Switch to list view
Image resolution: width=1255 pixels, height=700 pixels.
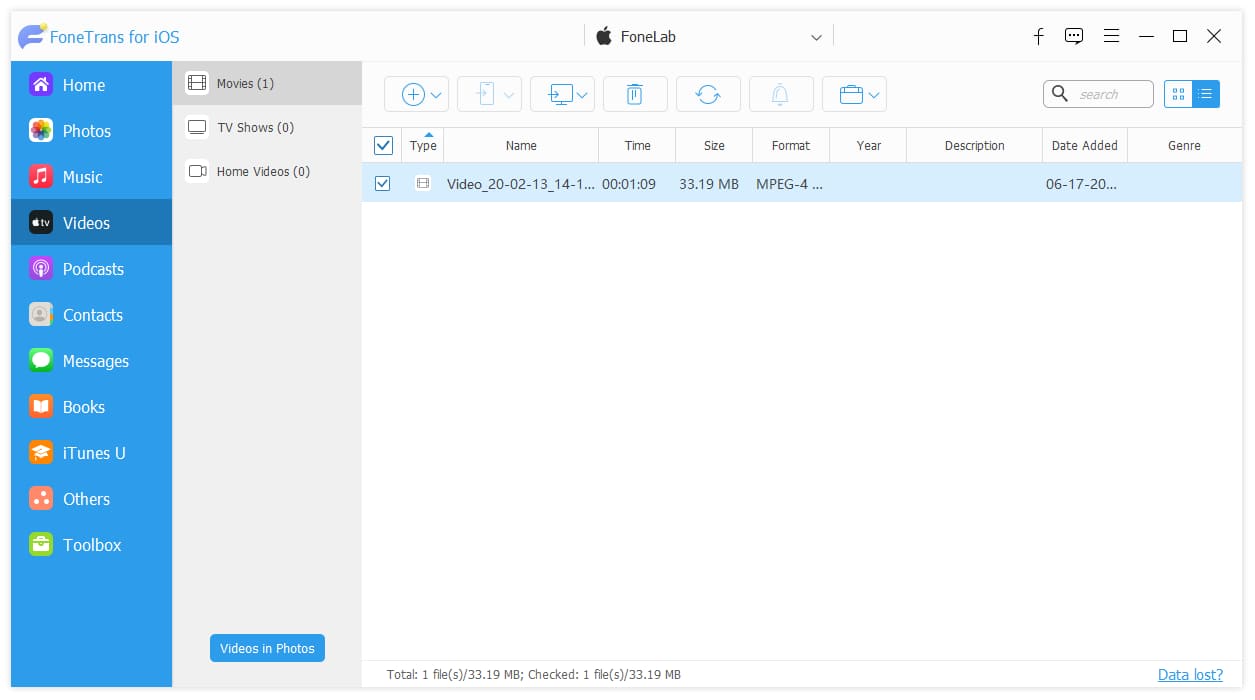[1206, 94]
